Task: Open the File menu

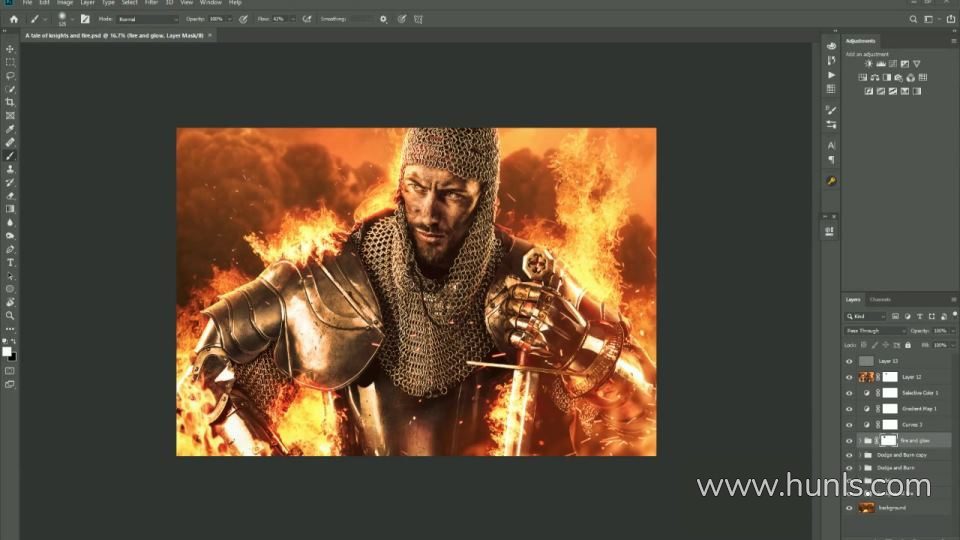Action: [28, 3]
